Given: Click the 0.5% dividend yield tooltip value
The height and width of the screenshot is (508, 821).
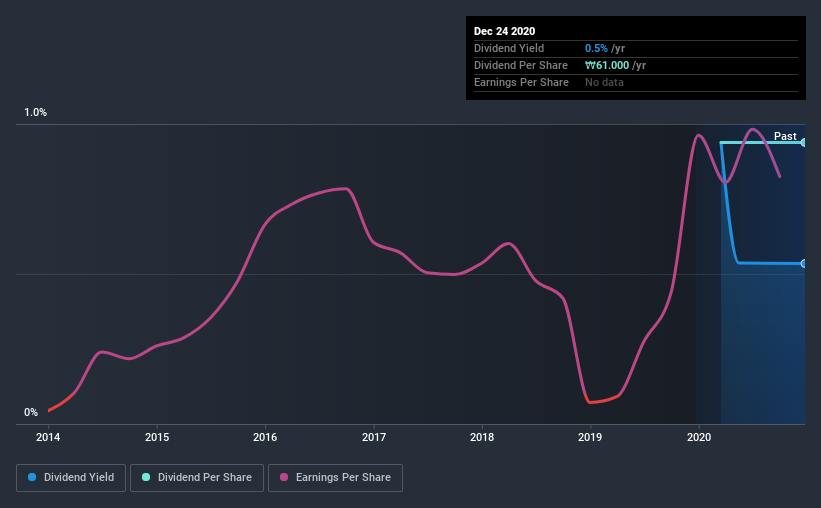Looking at the screenshot, I should pos(596,48).
